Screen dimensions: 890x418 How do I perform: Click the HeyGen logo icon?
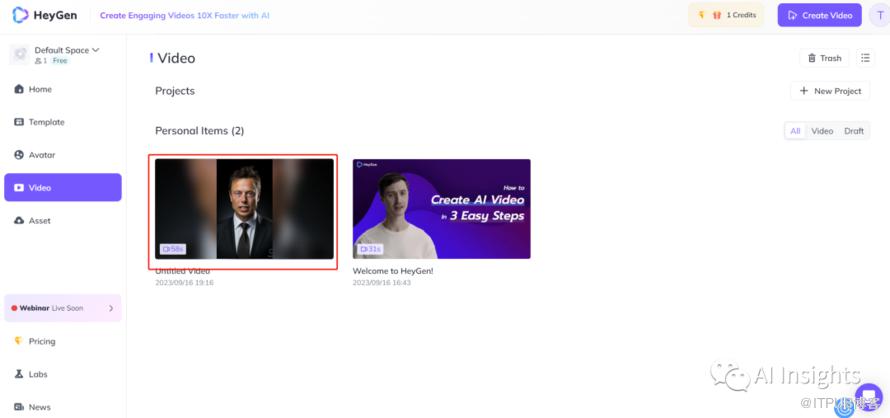pos(20,15)
